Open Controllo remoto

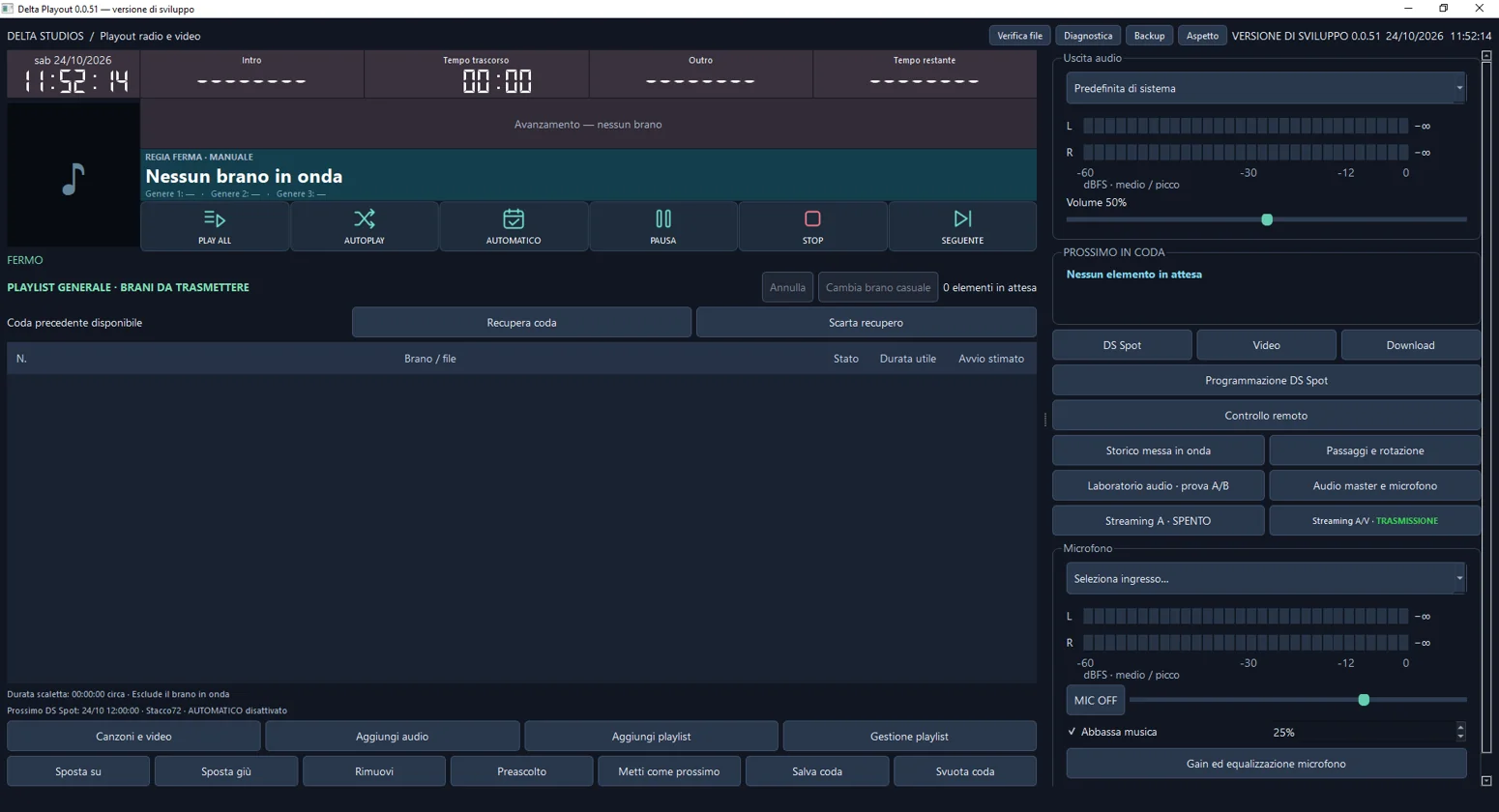(x=1266, y=415)
